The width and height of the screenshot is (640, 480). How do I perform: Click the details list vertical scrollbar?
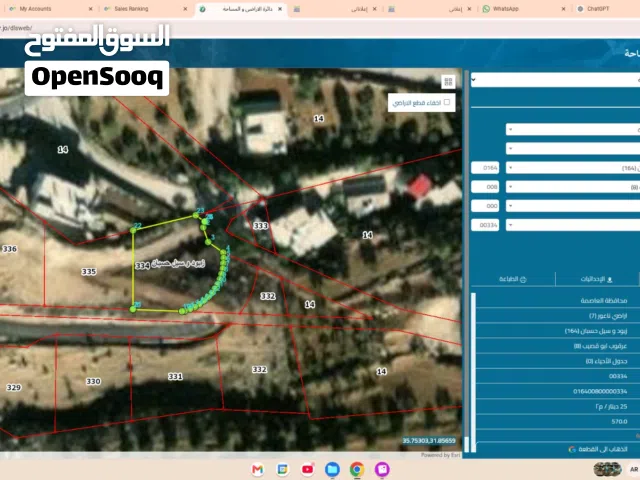point(473,372)
